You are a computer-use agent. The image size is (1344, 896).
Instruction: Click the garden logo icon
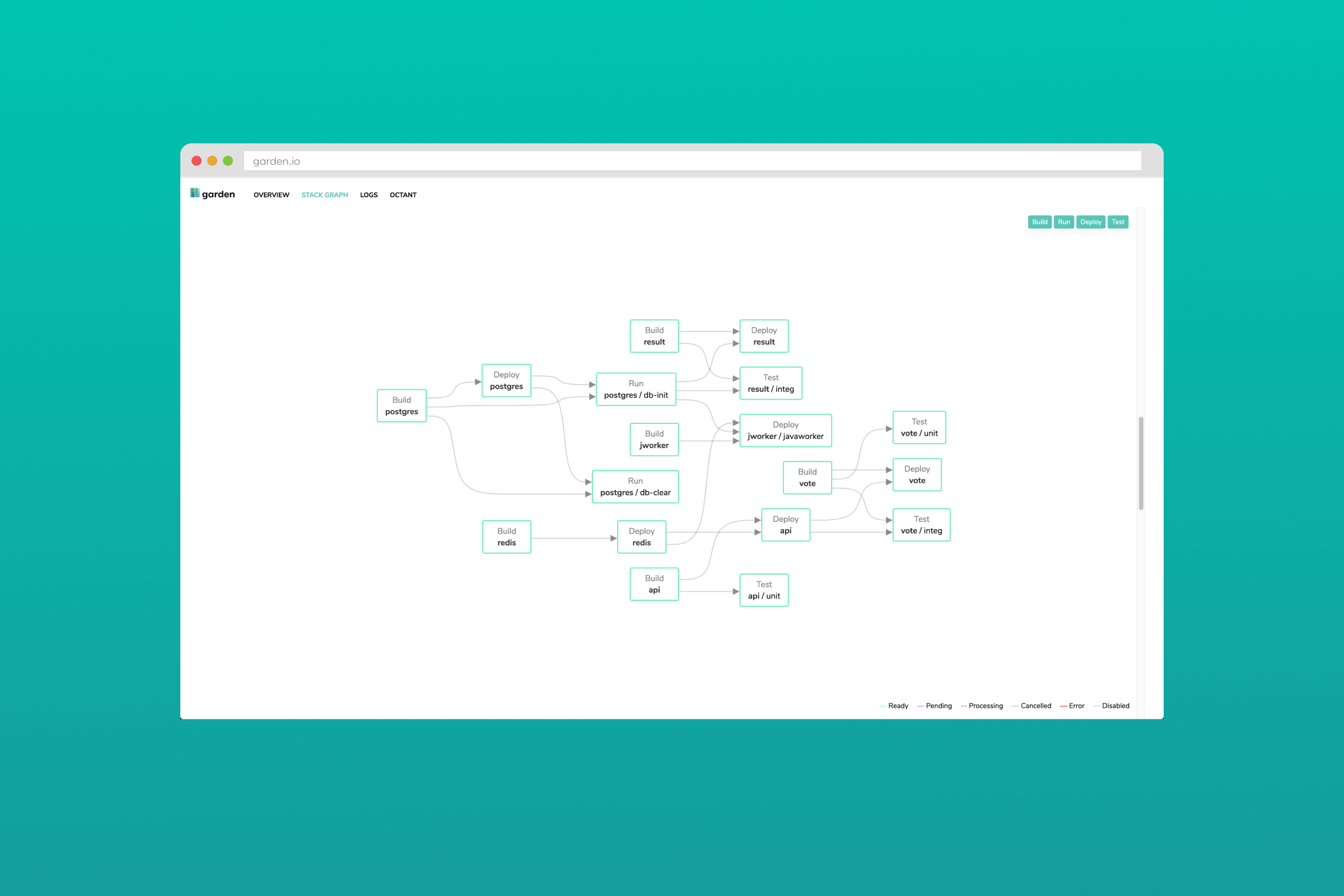[x=195, y=193]
